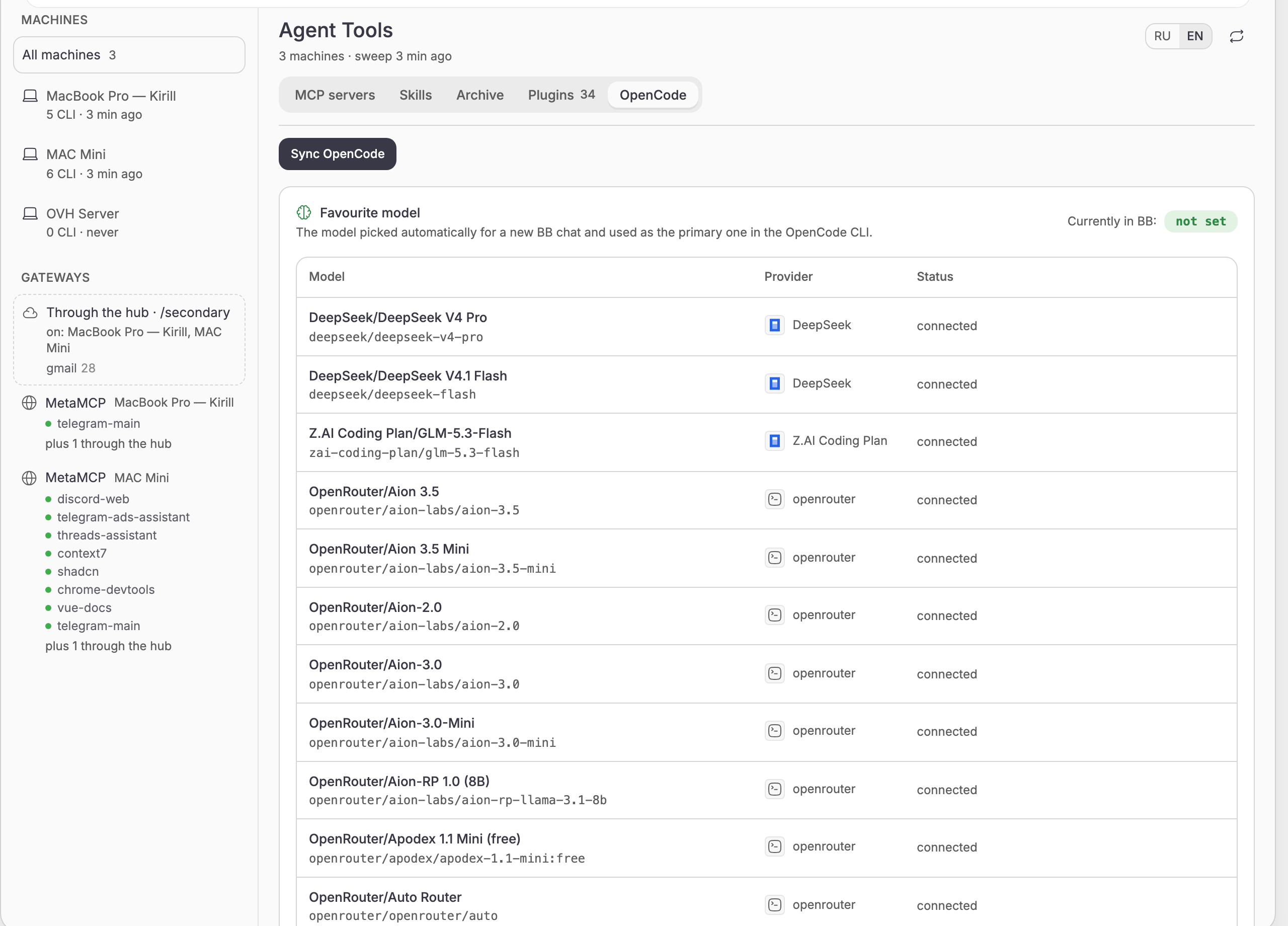
Task: Open the Plugins tab
Action: (561, 95)
